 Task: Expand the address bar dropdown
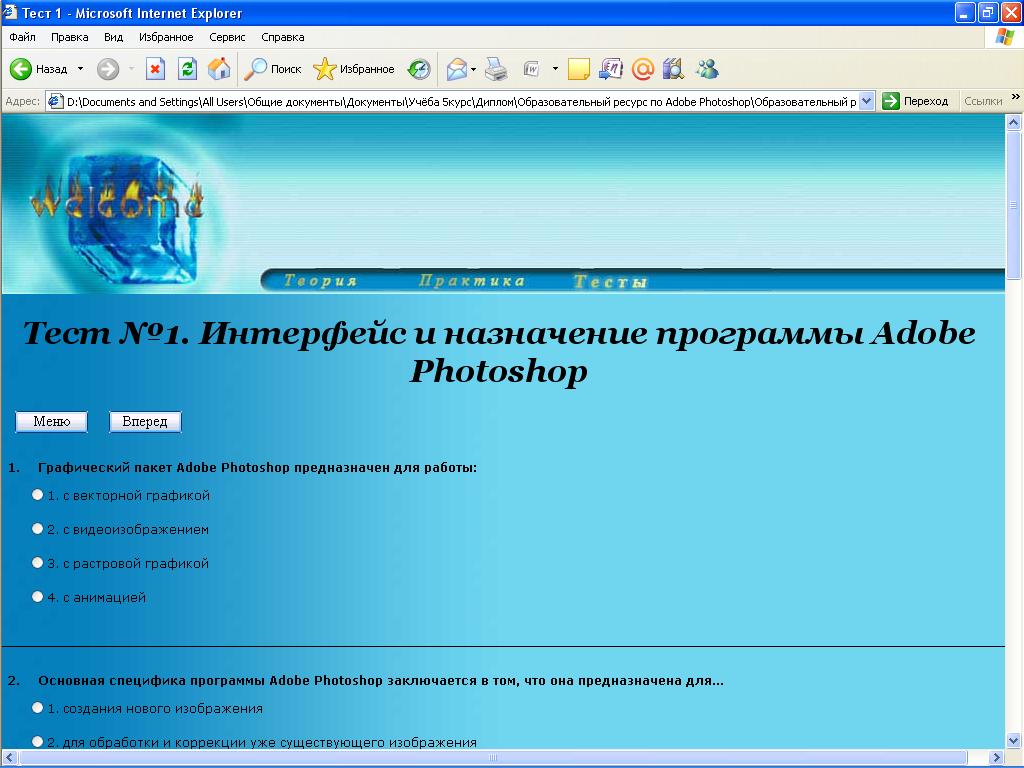tap(867, 101)
